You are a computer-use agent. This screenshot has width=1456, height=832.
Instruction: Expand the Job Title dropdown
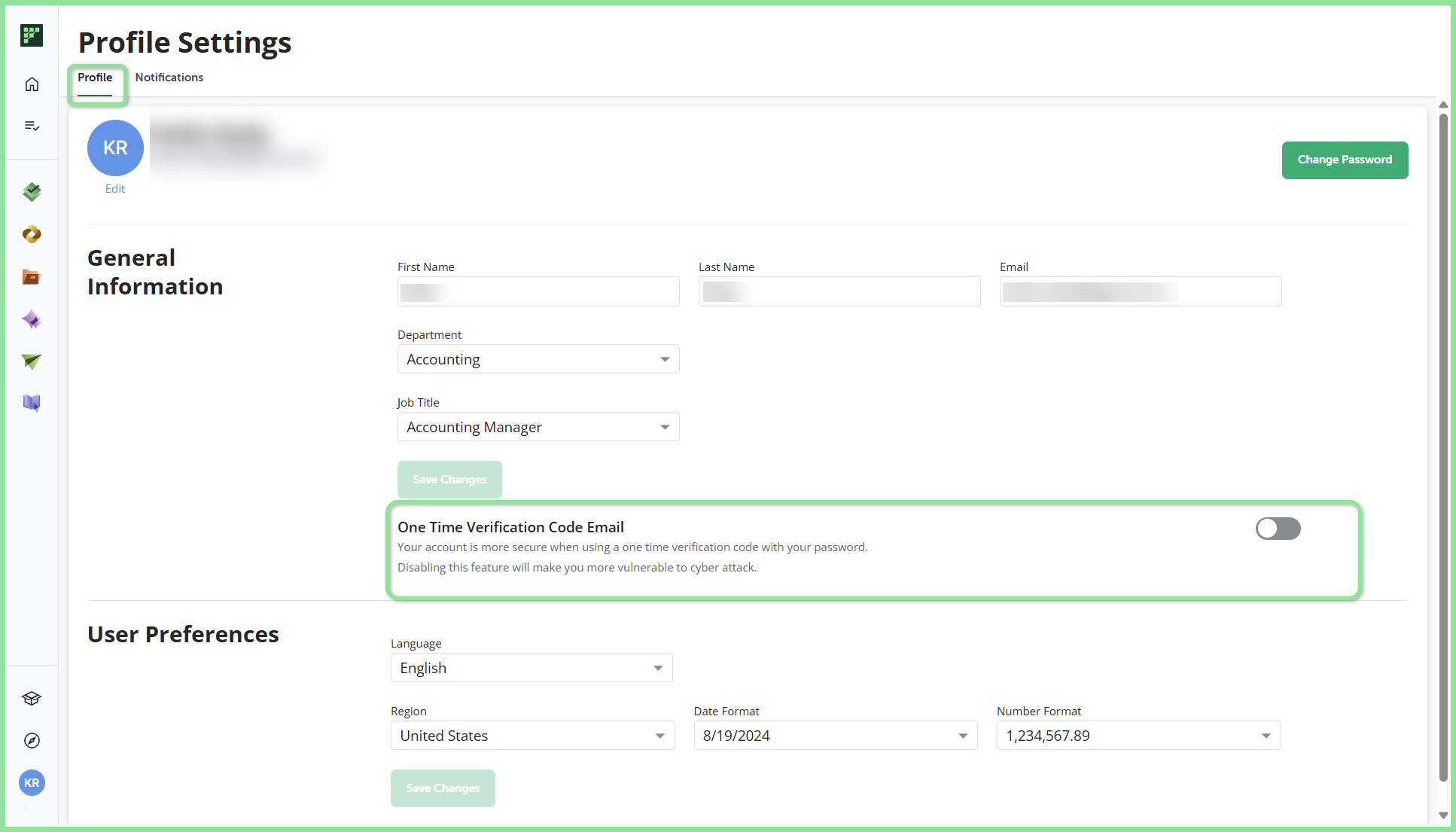coord(538,427)
